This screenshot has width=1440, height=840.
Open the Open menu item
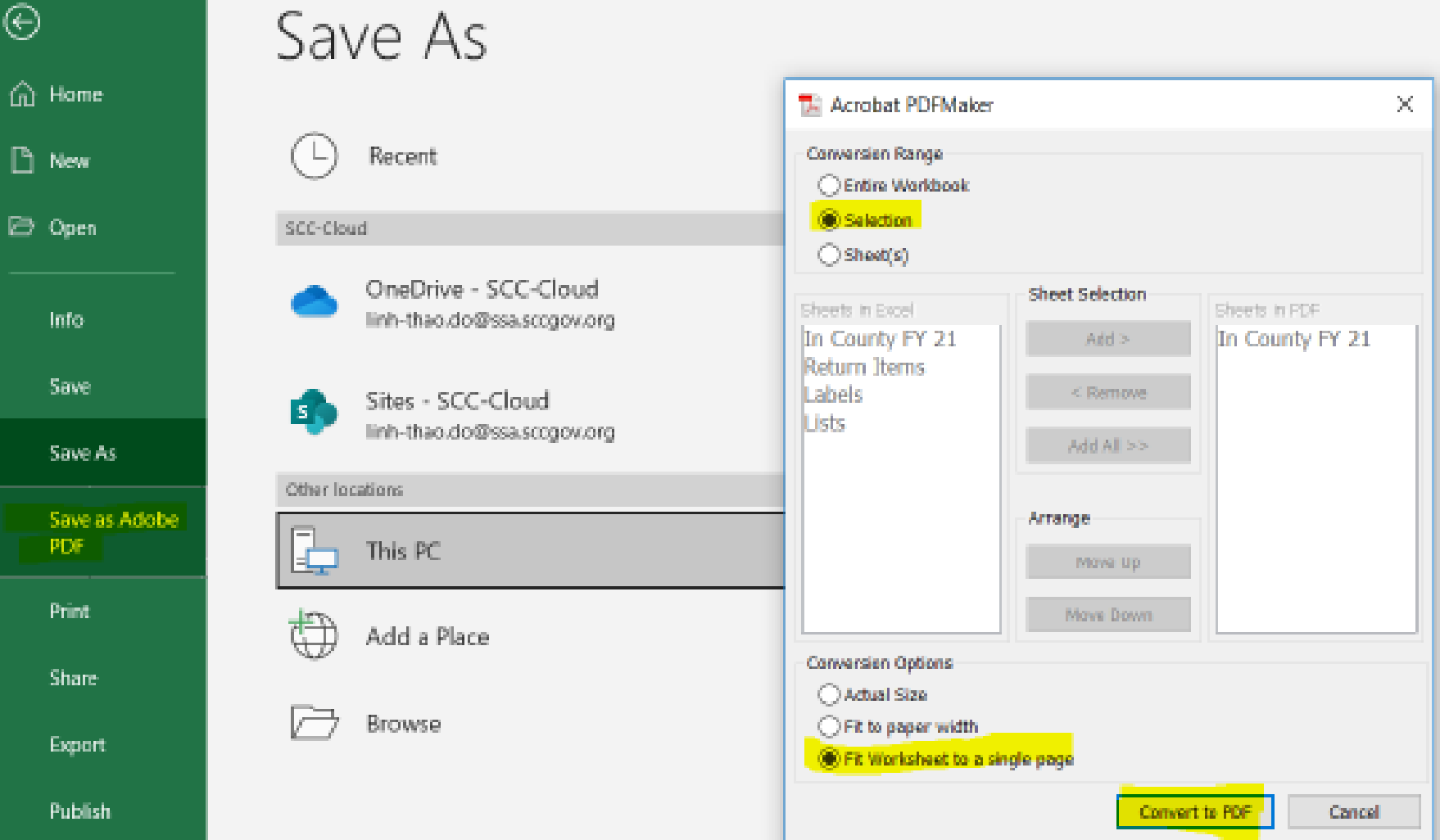pos(103,228)
